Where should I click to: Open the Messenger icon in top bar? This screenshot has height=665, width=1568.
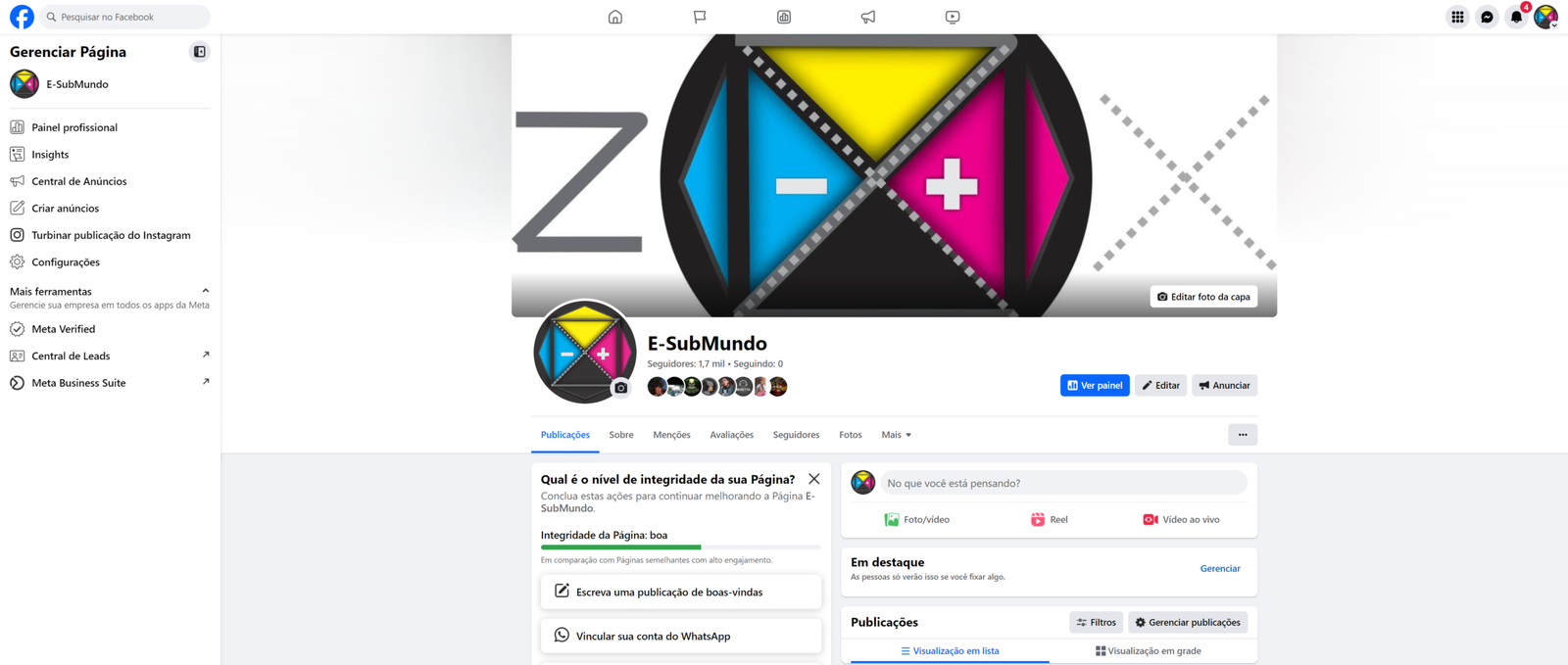[x=1487, y=17]
